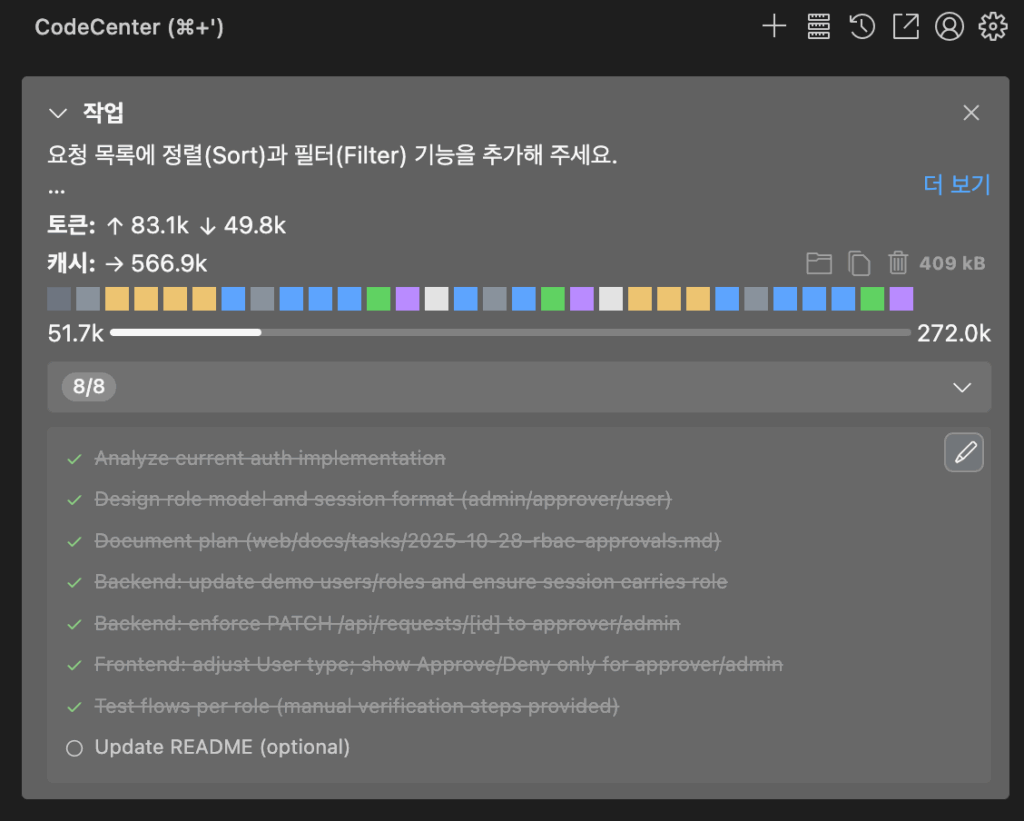Click the 더 보기 link

[956, 185]
